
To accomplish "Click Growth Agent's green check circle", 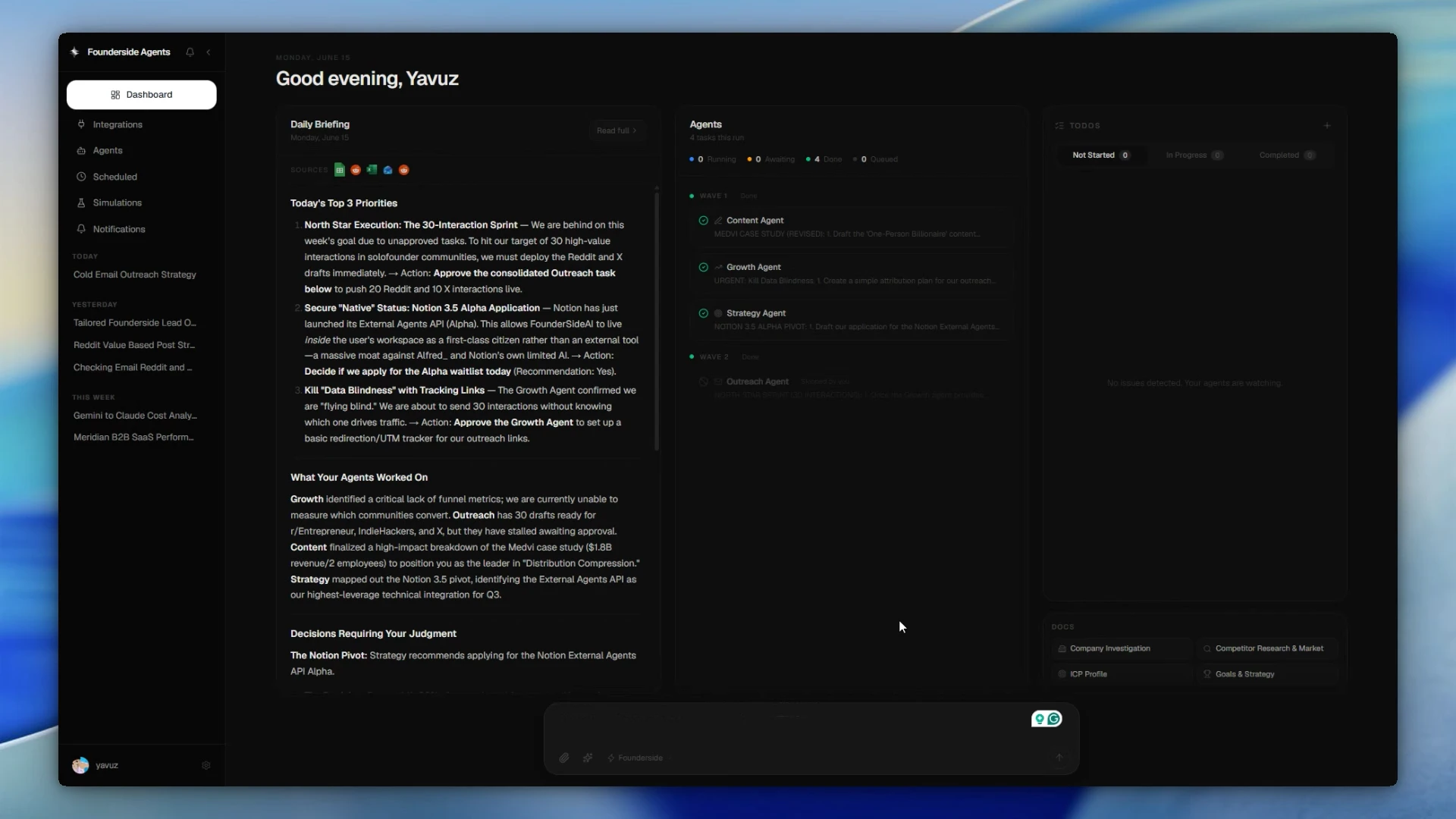I will pos(704,268).
